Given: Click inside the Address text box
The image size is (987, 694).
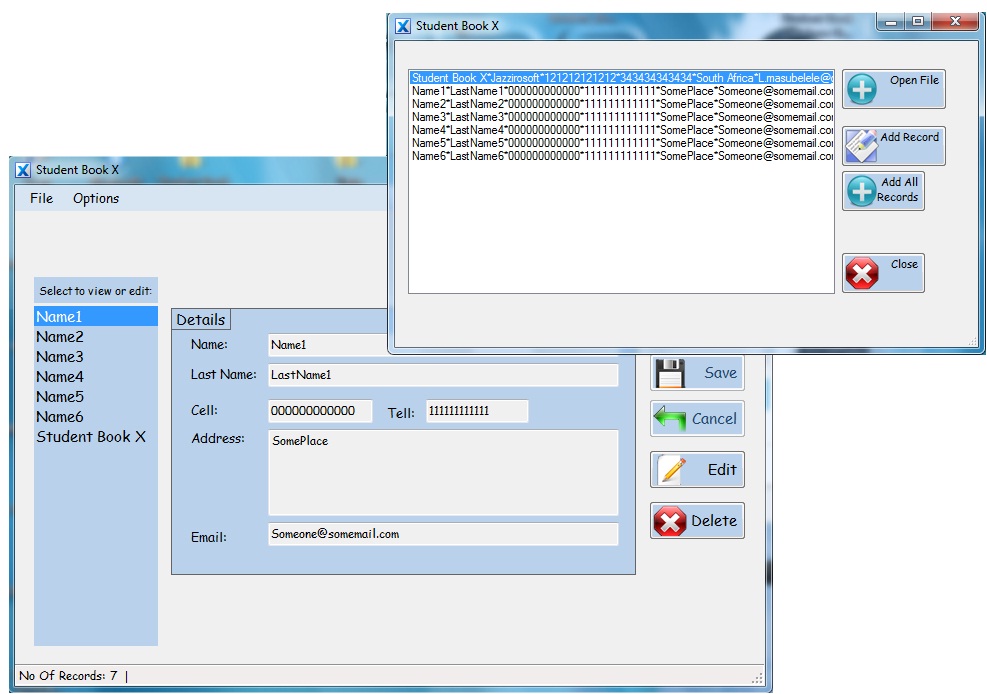Looking at the screenshot, I should (x=443, y=473).
